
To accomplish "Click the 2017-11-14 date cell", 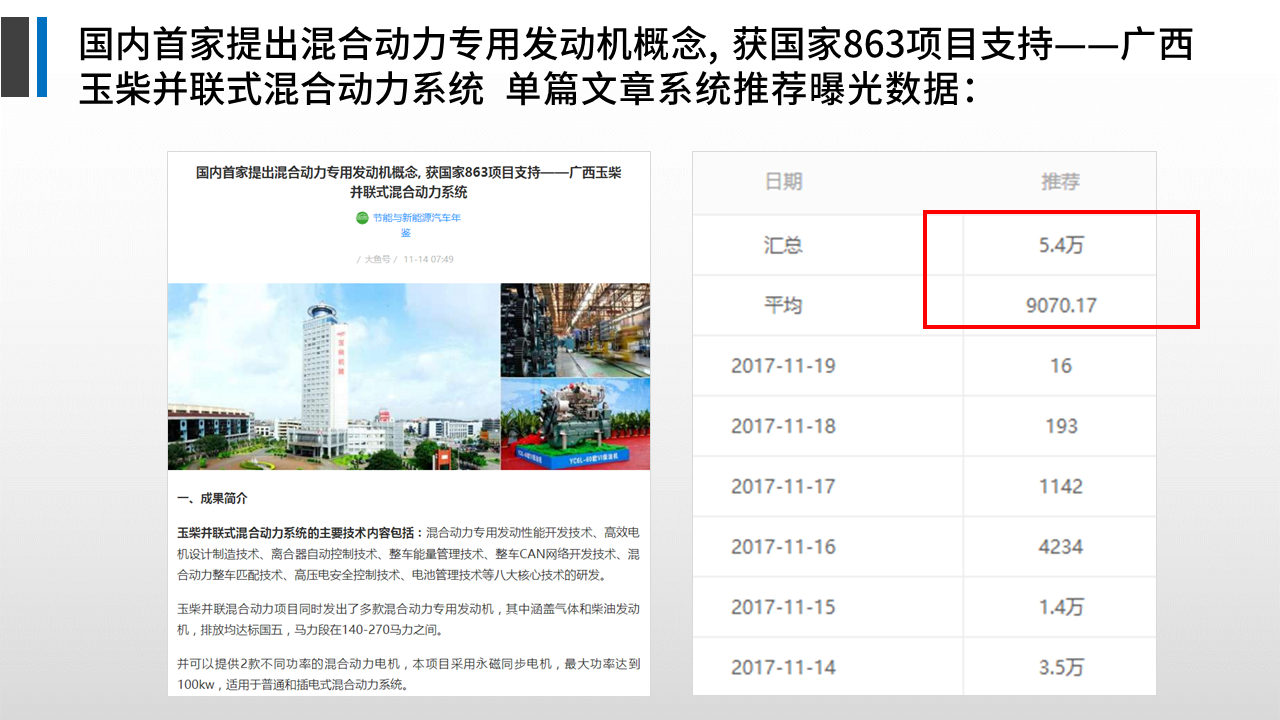I will pyautogui.click(x=783, y=667).
